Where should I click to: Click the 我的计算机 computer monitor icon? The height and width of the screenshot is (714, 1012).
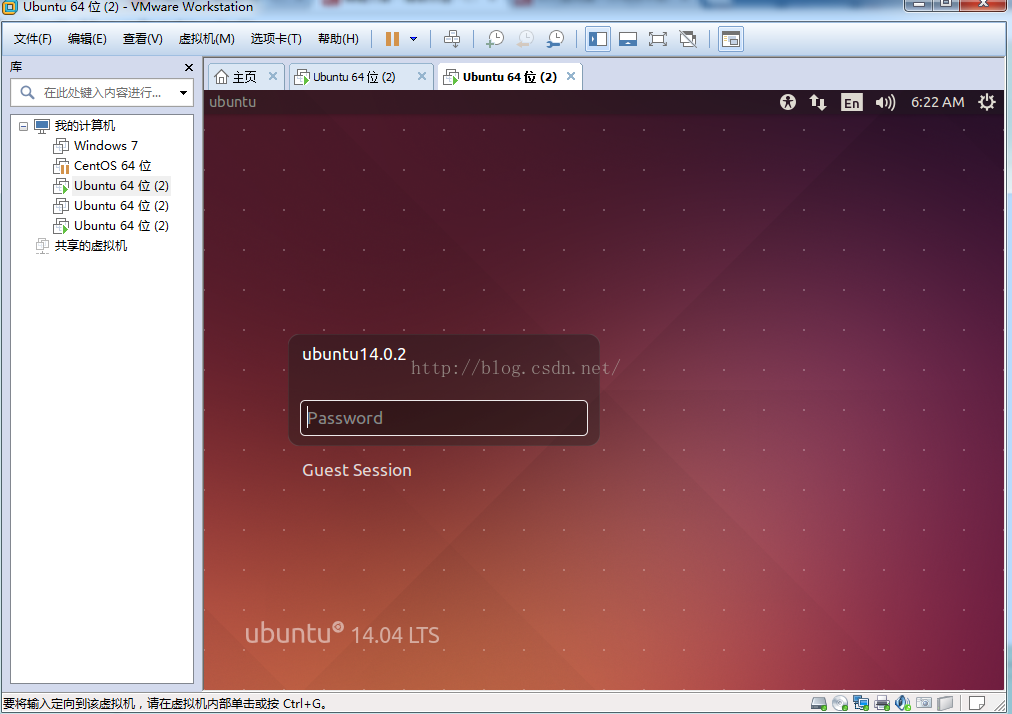coord(42,126)
